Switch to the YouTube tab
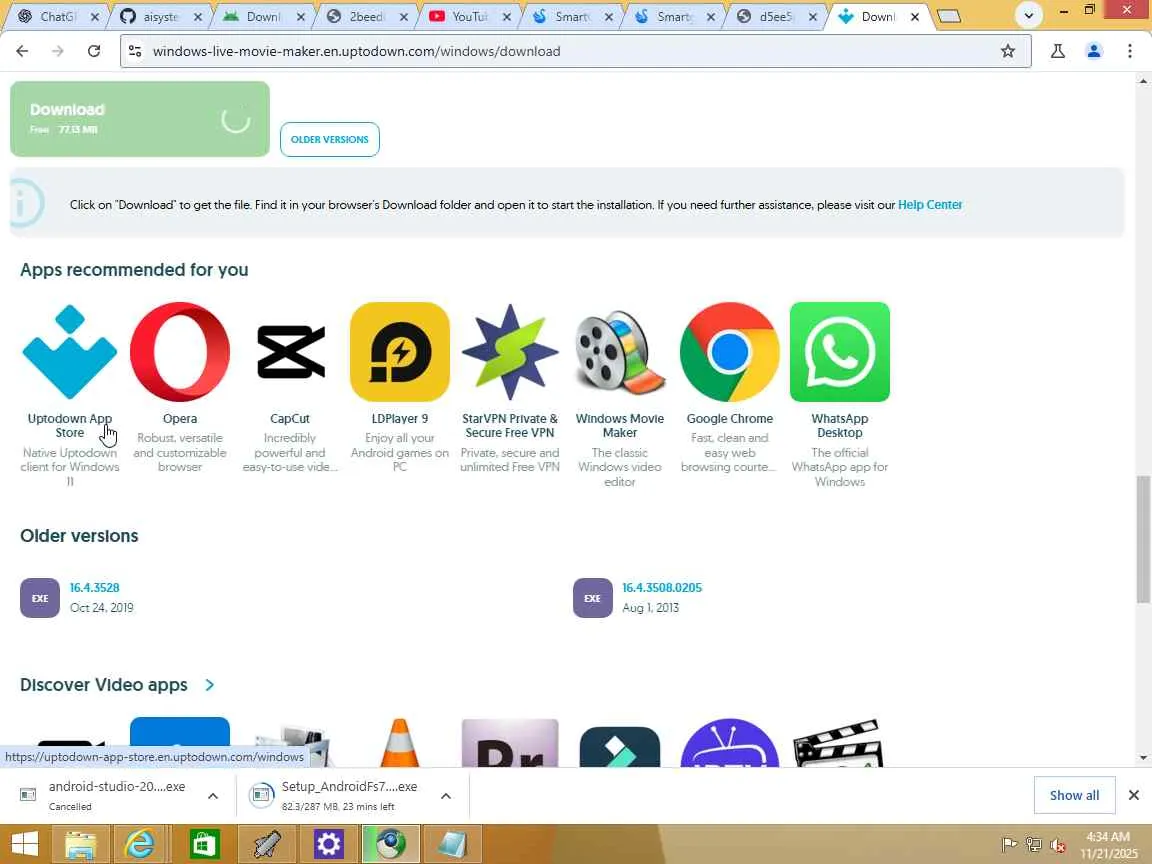The image size is (1152, 864). tap(468, 16)
